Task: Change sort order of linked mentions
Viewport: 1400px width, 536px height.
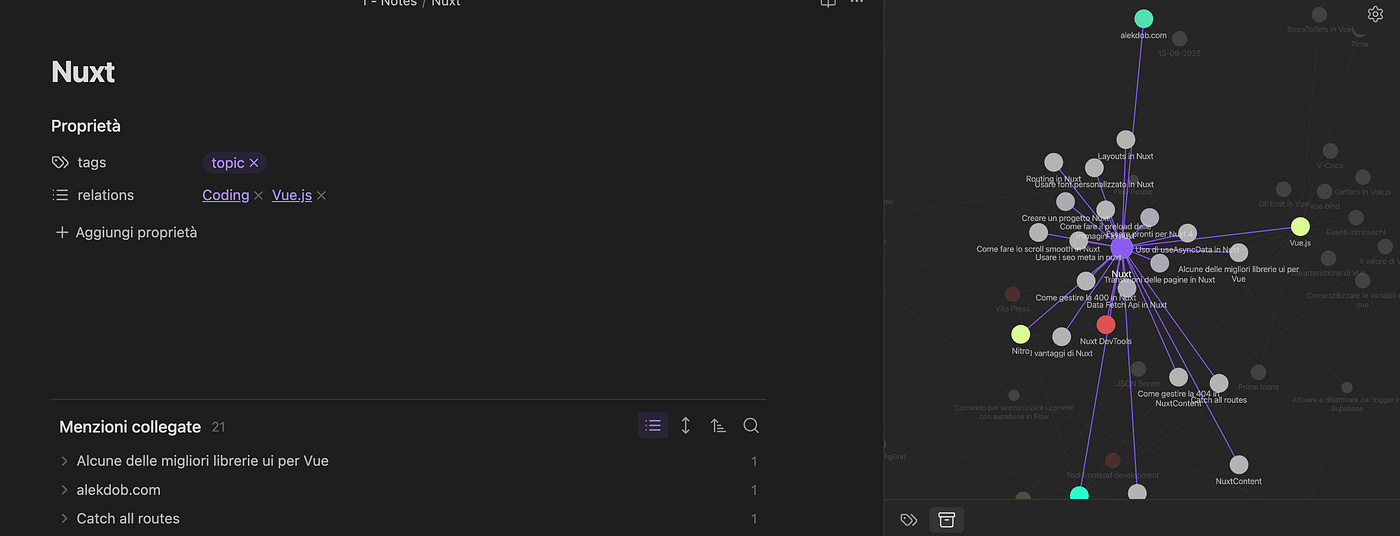Action: (718, 426)
